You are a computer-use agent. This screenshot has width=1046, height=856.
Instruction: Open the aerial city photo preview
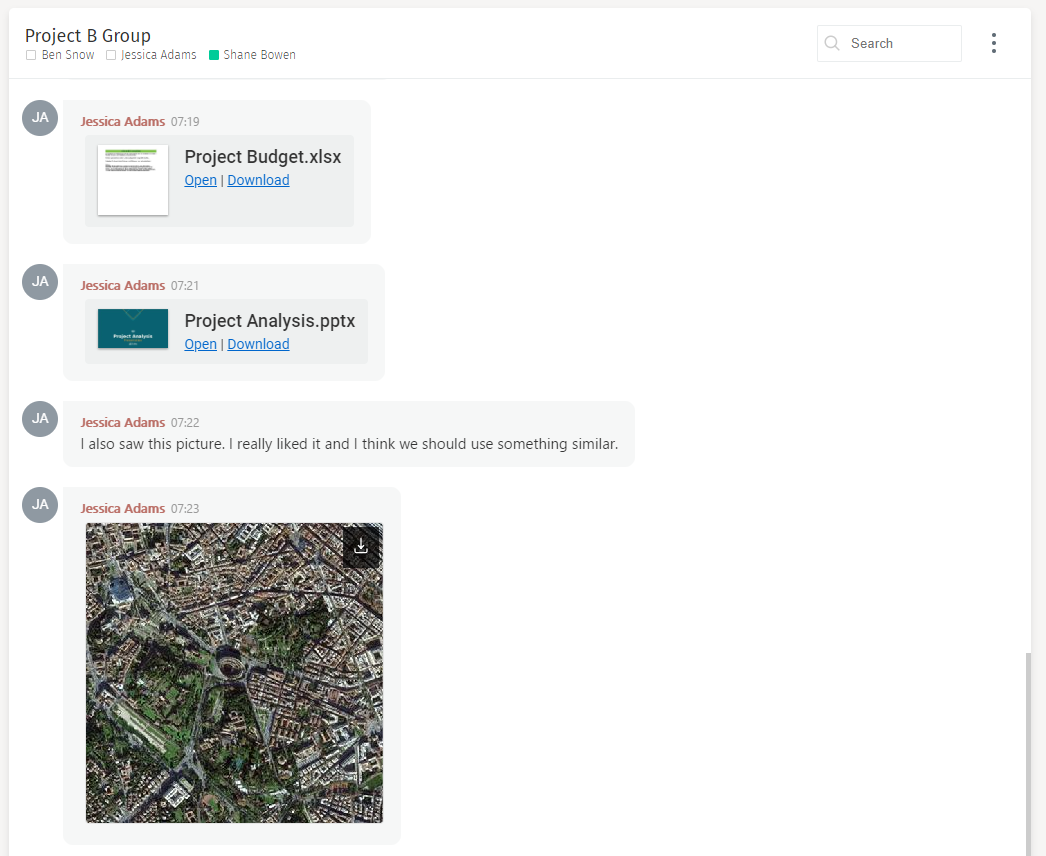(x=234, y=690)
